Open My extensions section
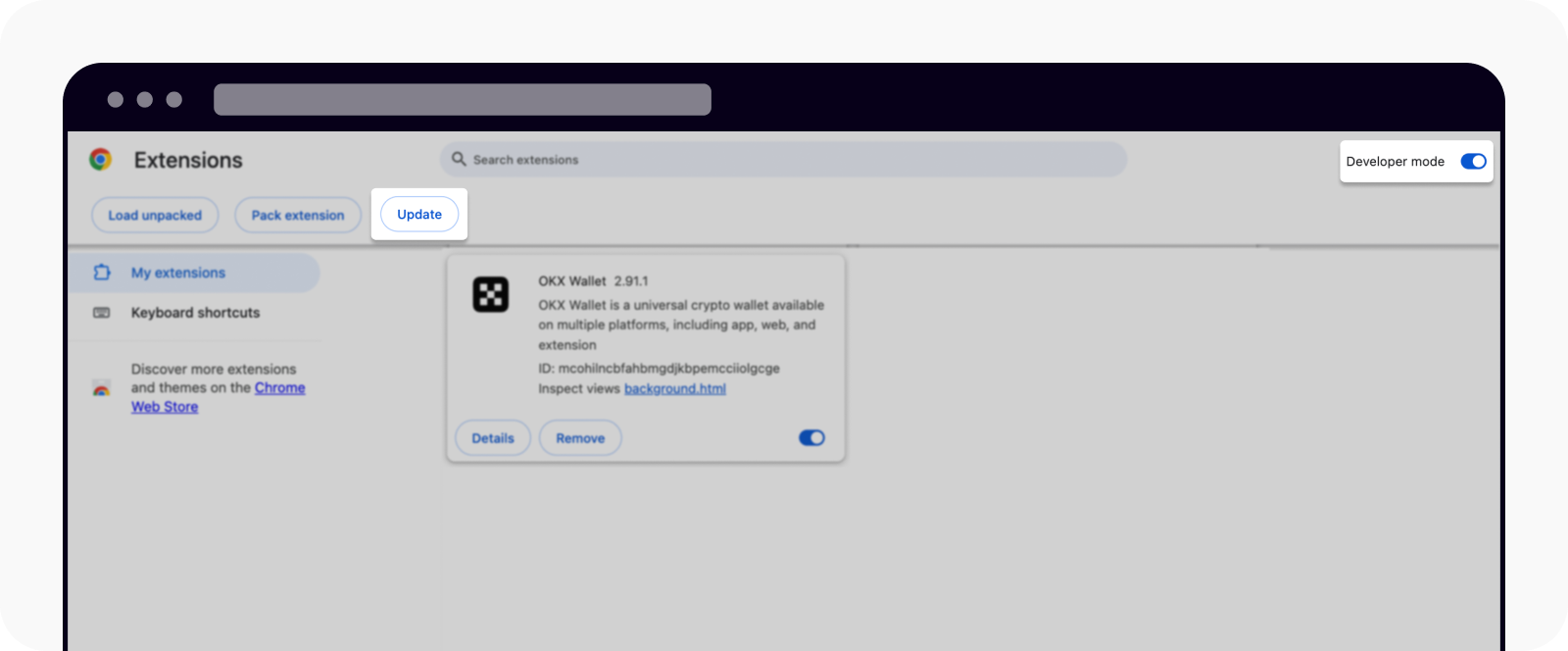 (194, 273)
